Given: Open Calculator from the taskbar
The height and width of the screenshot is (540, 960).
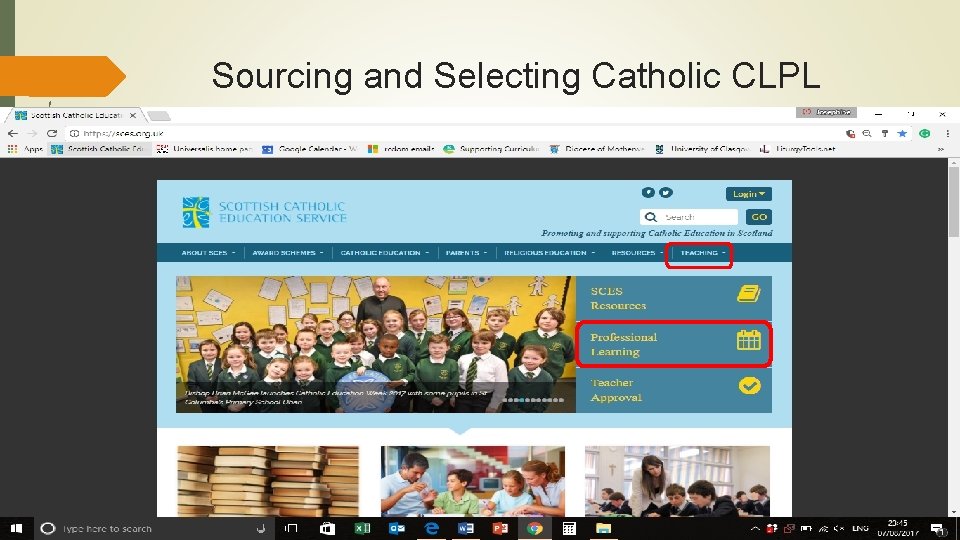Looking at the screenshot, I should [569, 528].
